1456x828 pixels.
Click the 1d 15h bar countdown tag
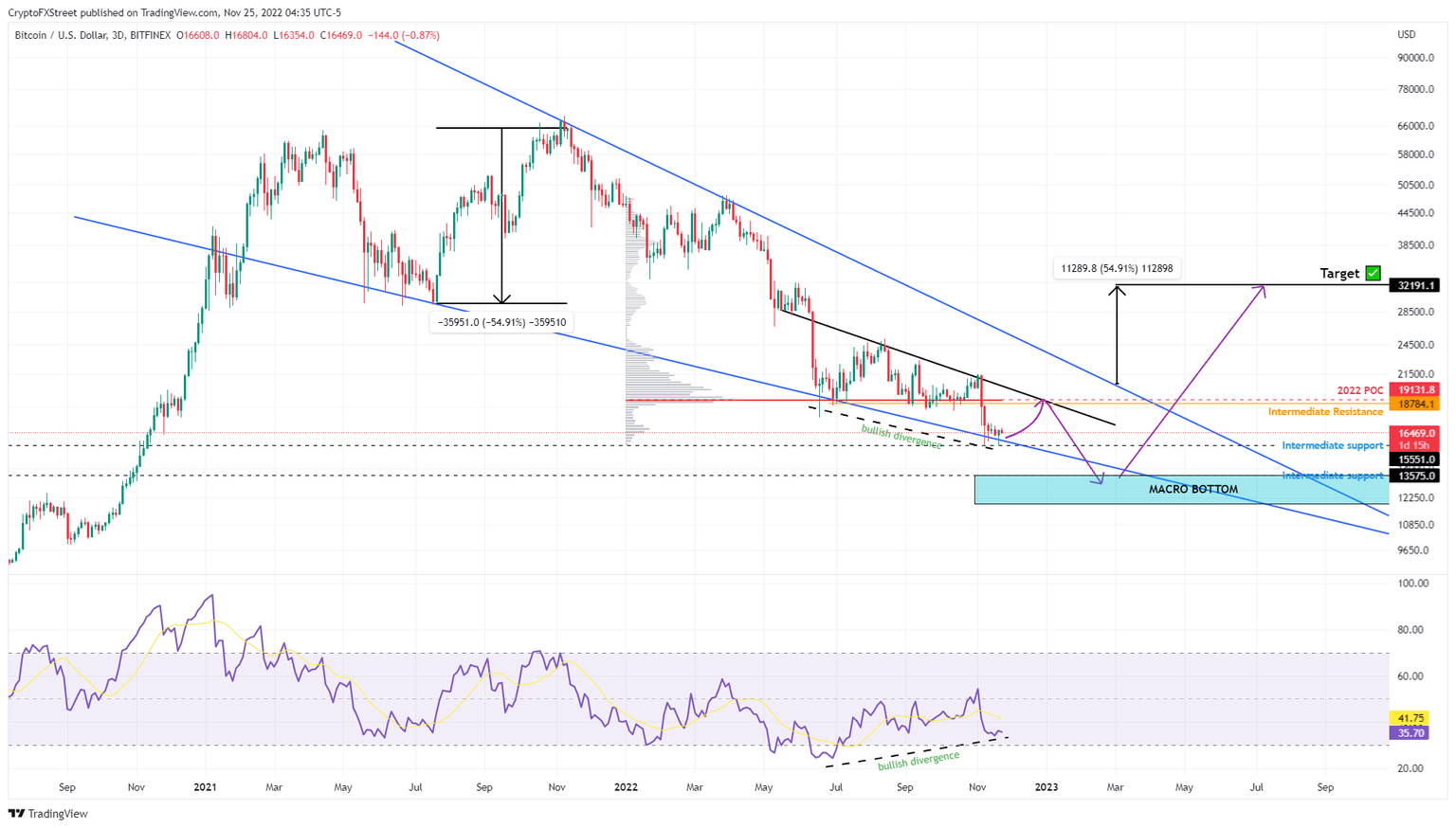[1414, 445]
